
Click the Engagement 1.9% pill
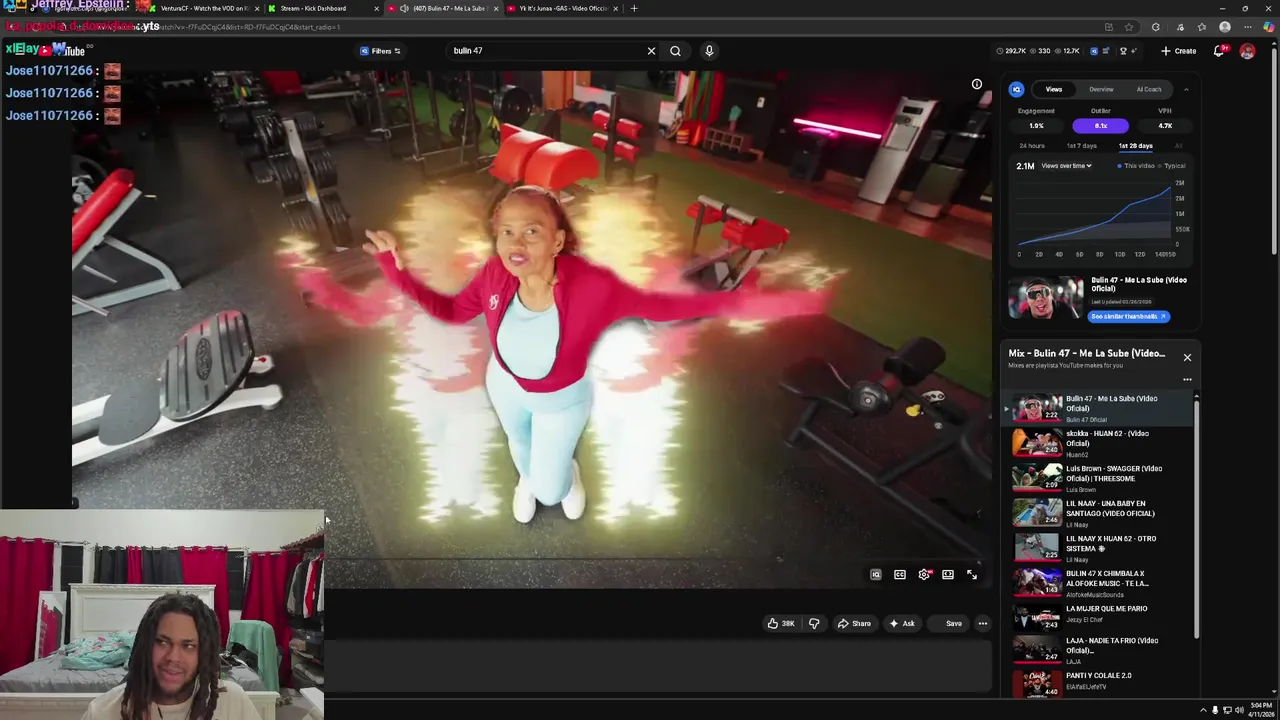(x=1036, y=126)
